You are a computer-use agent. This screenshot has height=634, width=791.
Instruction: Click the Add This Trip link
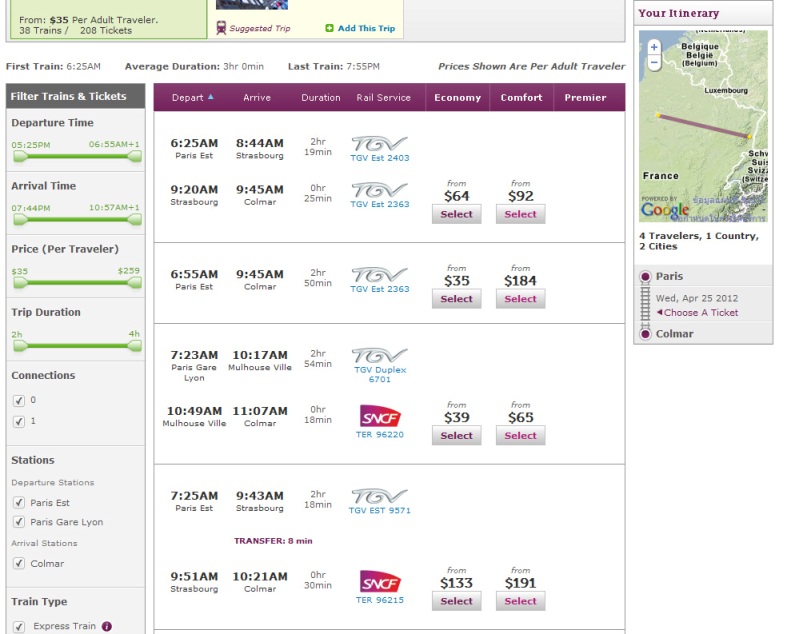point(366,28)
